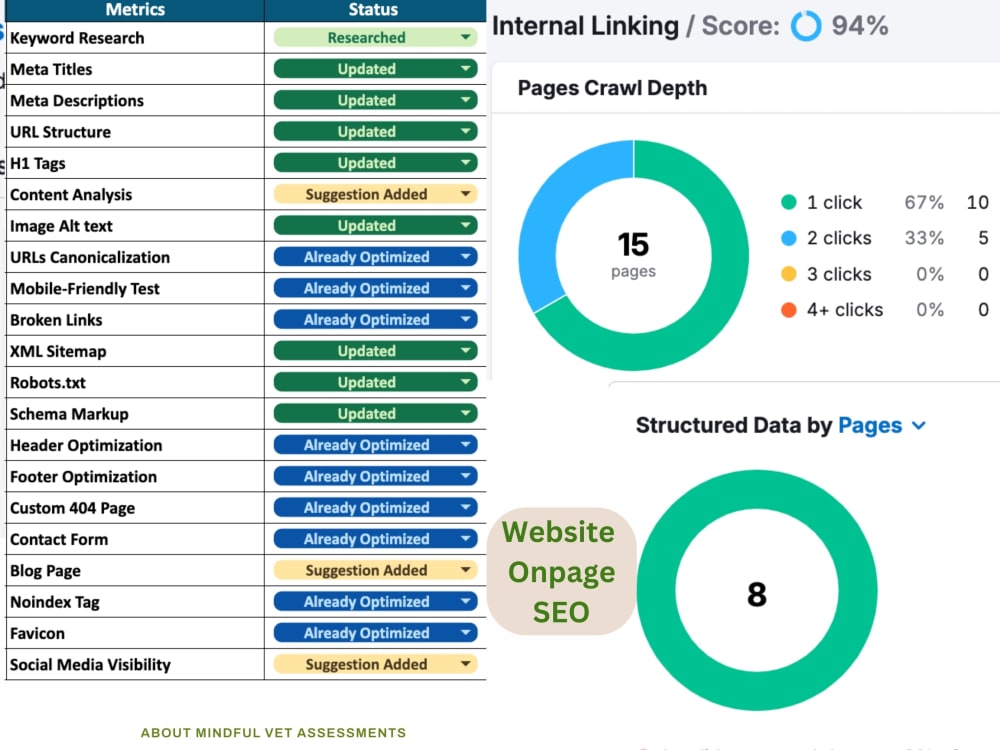Image resolution: width=1000 pixels, height=750 pixels.
Task: Open Schema Markup status dropdown
Action: coord(376,413)
